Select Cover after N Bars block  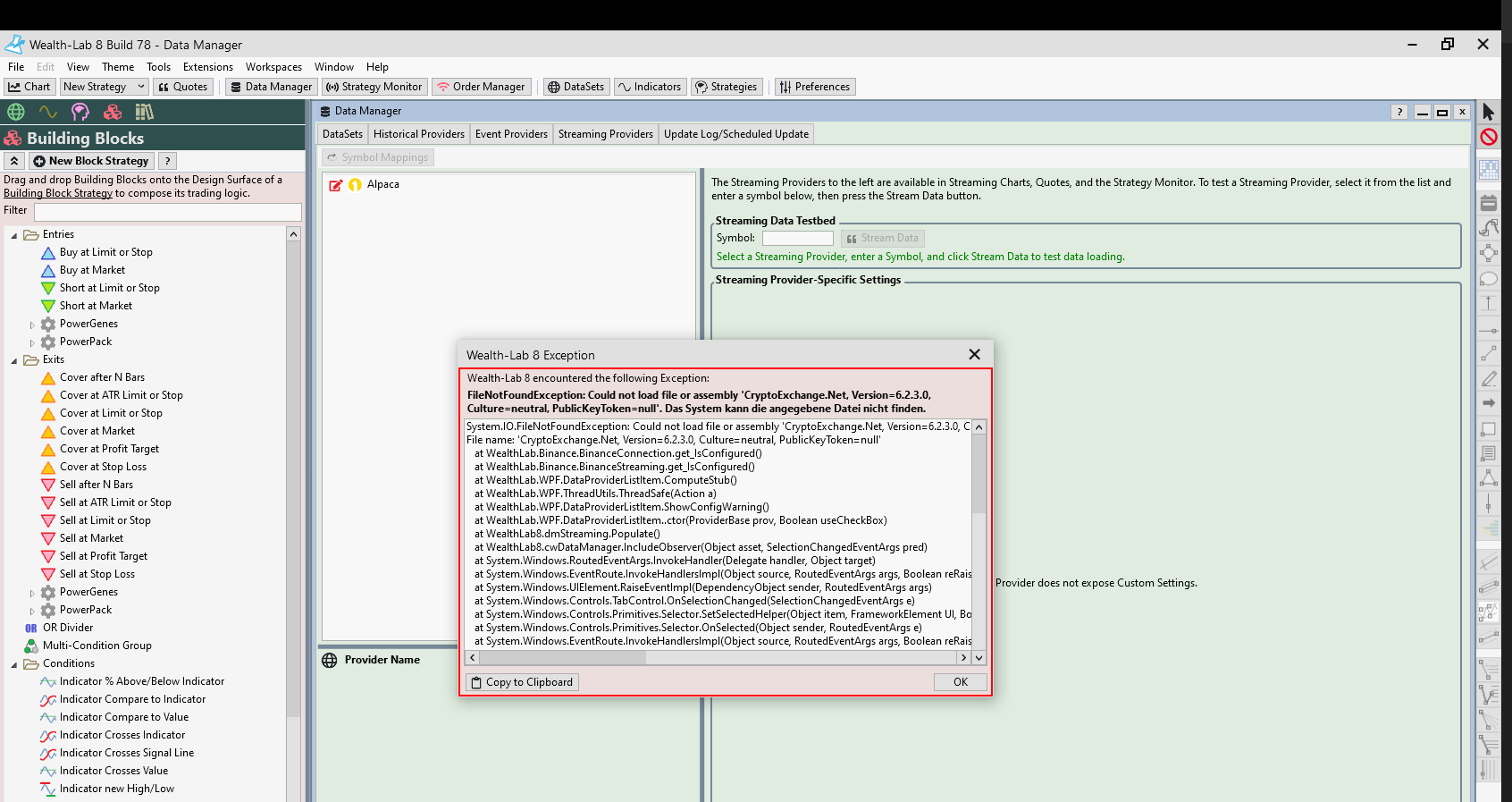tap(102, 377)
